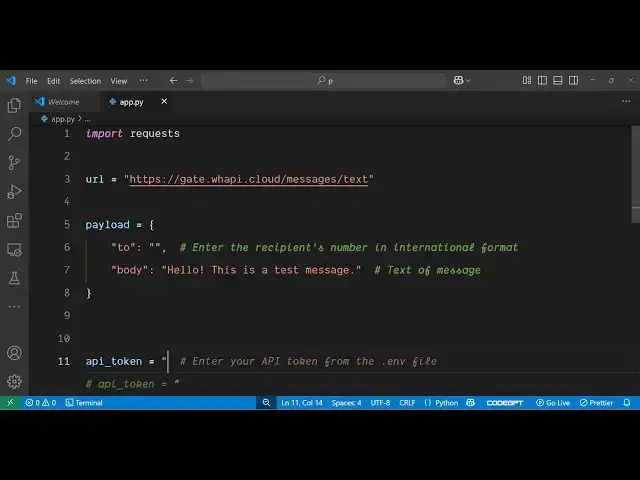Open the File menu
640x480 pixels.
31,81
